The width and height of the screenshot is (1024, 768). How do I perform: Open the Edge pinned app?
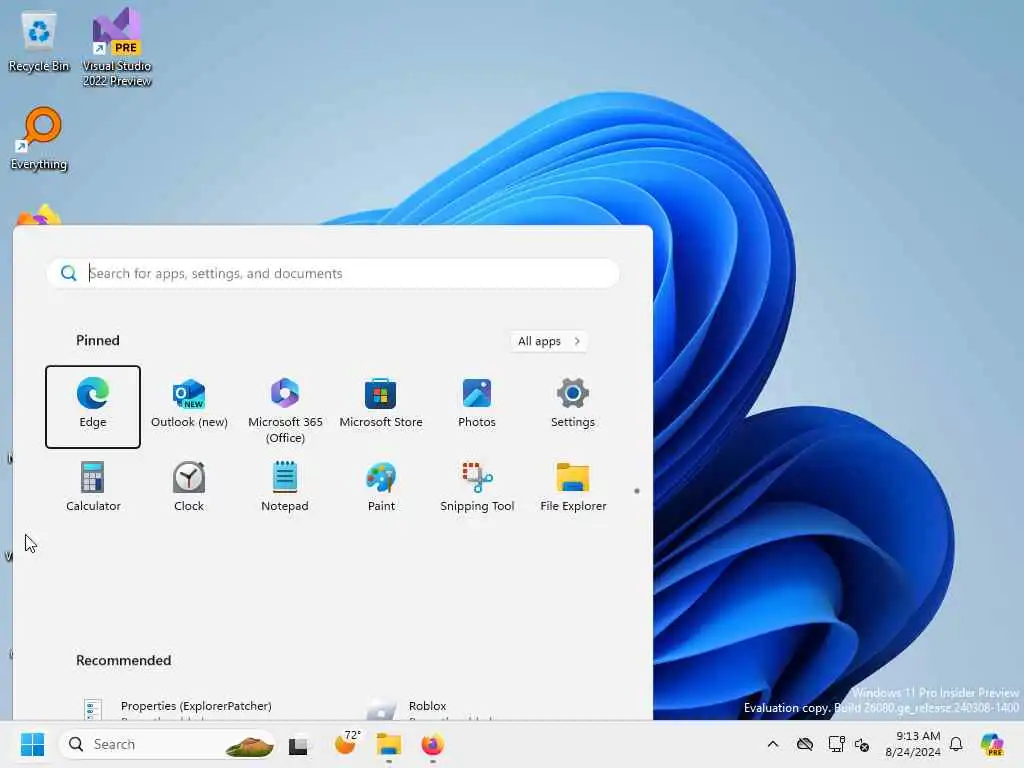pyautogui.click(x=93, y=406)
